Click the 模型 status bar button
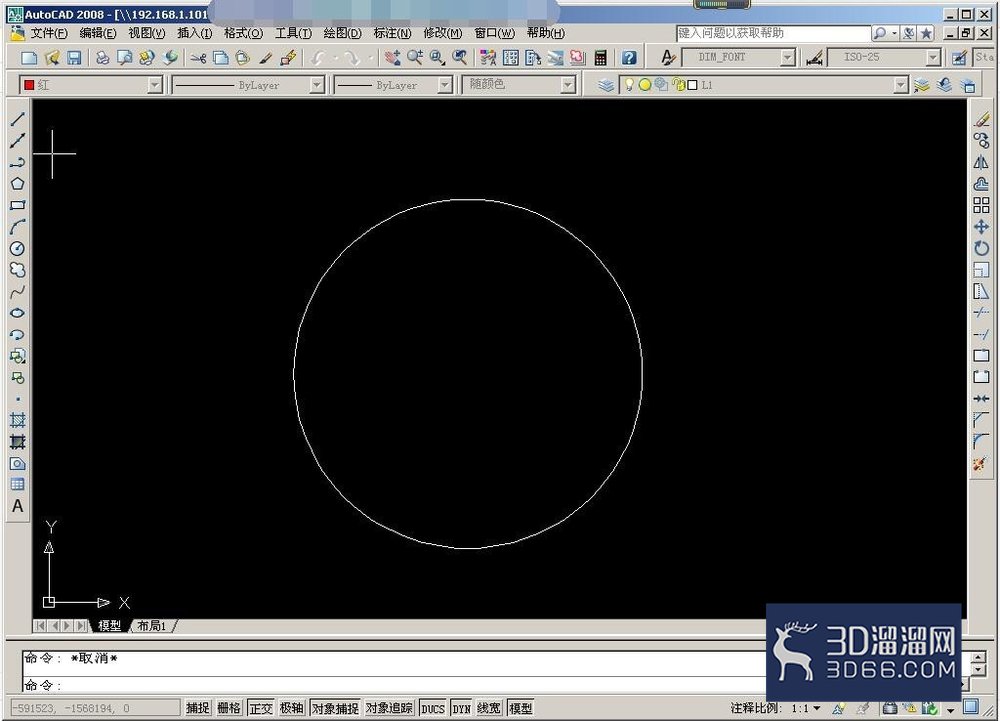This screenshot has height=721, width=1000. pyautogui.click(x=520, y=708)
